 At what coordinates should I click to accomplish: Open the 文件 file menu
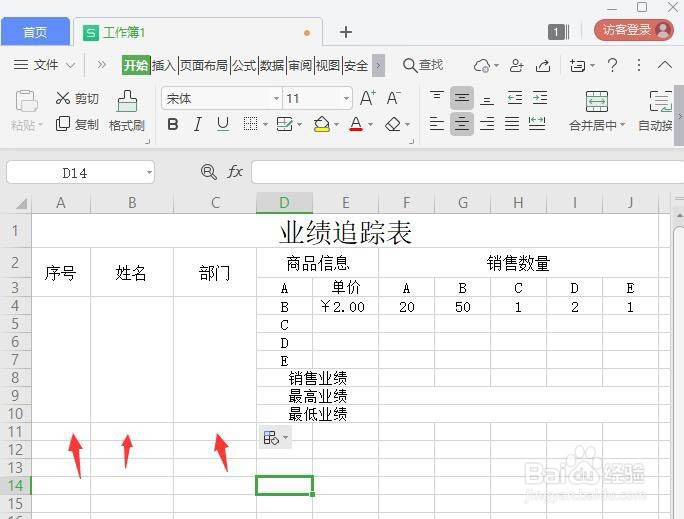tap(44, 65)
